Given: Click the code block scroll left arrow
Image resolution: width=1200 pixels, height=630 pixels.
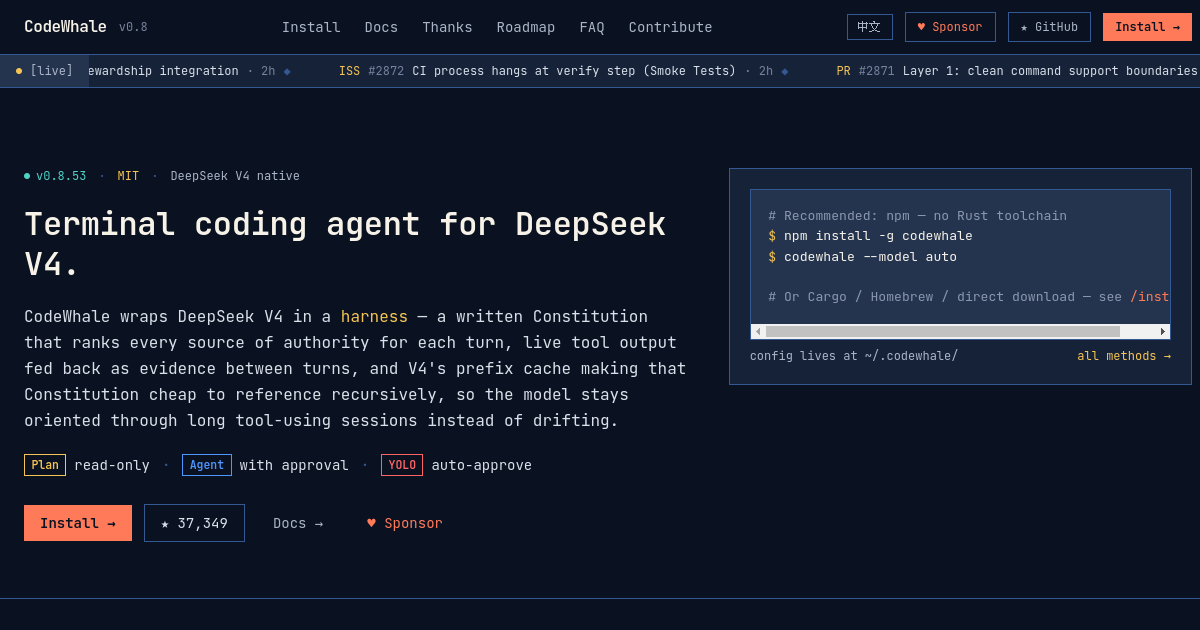Looking at the screenshot, I should coord(758,331).
